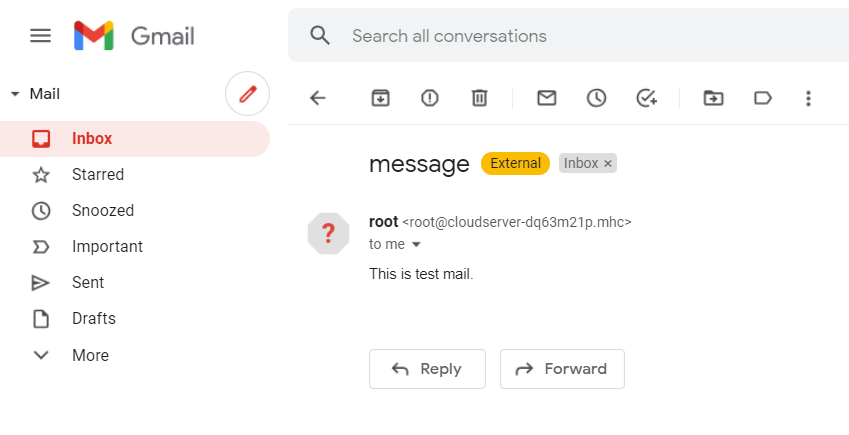The height and width of the screenshot is (435, 849).
Task: Delete the message with trash icon
Action: [479, 98]
